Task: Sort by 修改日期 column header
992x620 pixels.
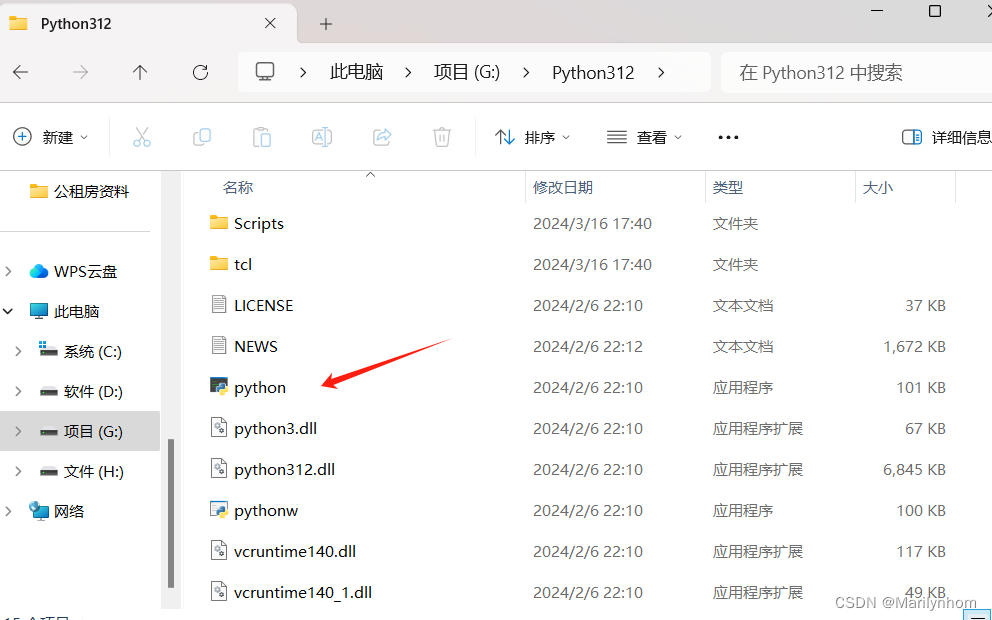Action: pos(562,187)
